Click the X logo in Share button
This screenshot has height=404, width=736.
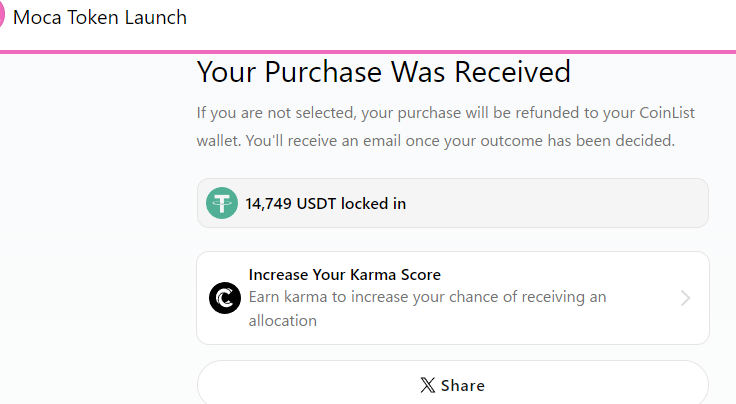[428, 385]
